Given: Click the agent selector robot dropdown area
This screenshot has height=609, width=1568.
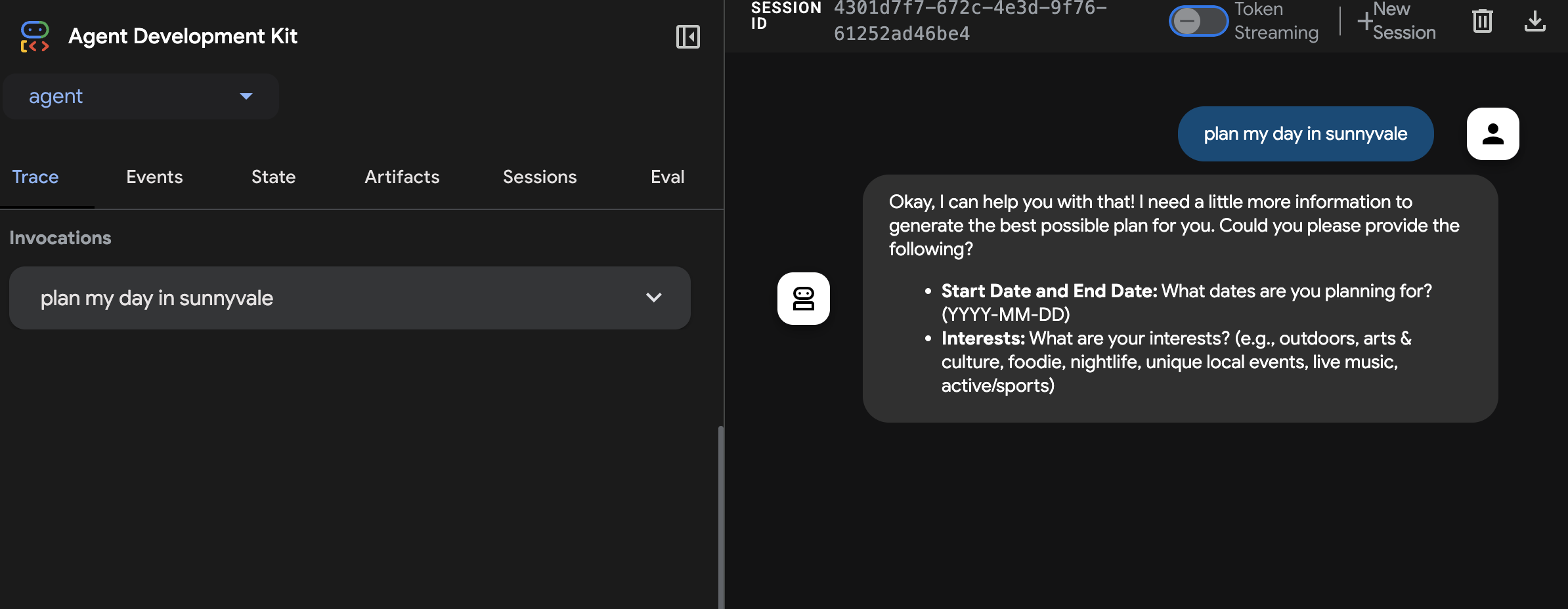Looking at the screenshot, I should point(140,96).
